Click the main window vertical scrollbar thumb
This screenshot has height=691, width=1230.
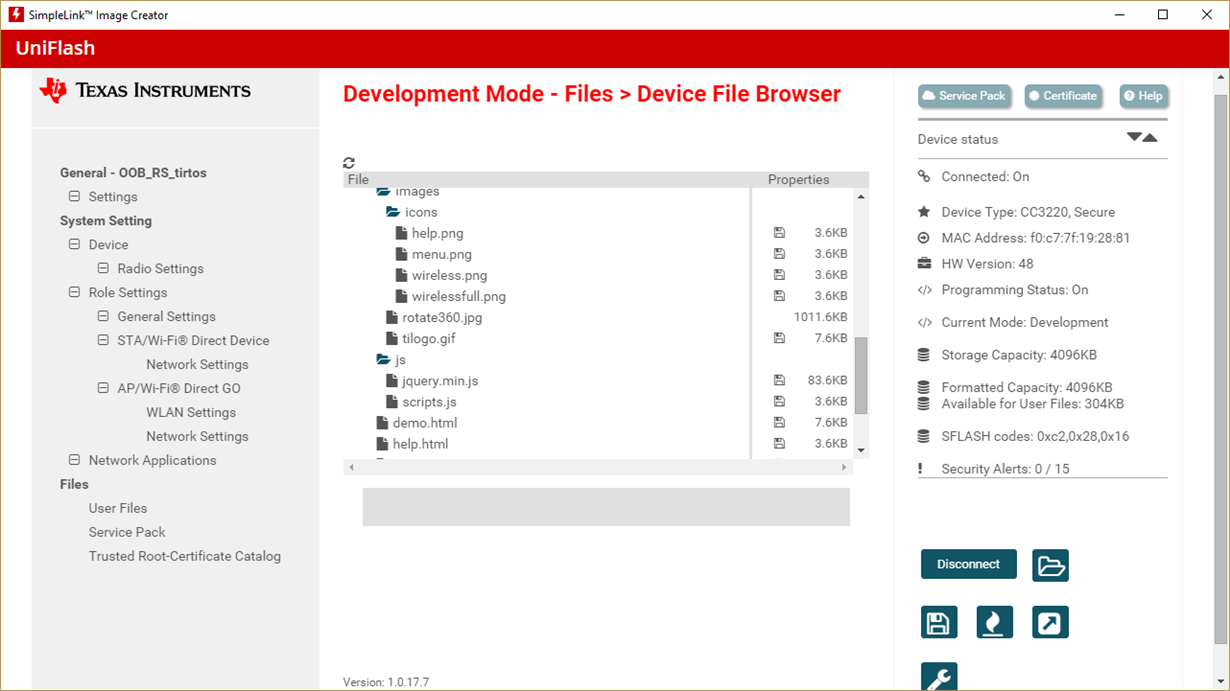tap(1221, 370)
